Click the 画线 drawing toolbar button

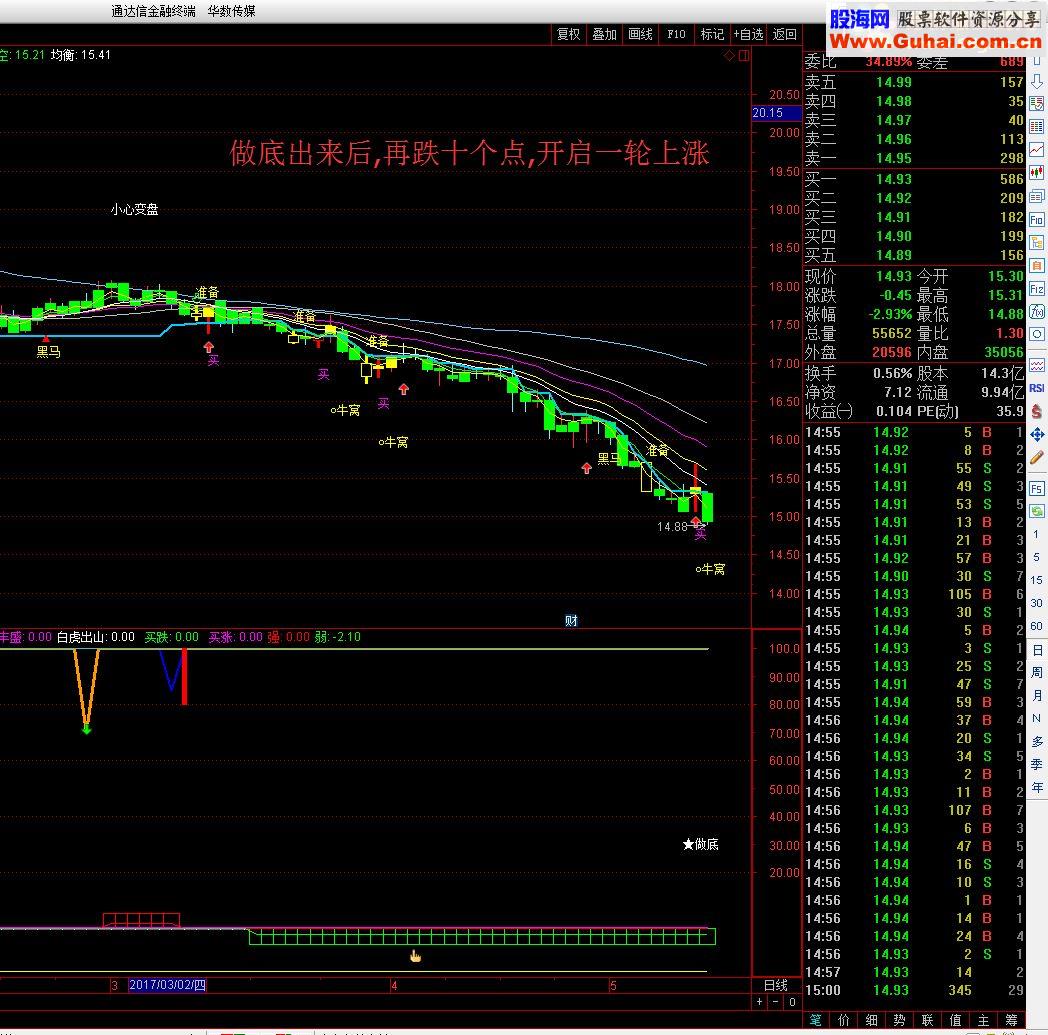coord(640,34)
